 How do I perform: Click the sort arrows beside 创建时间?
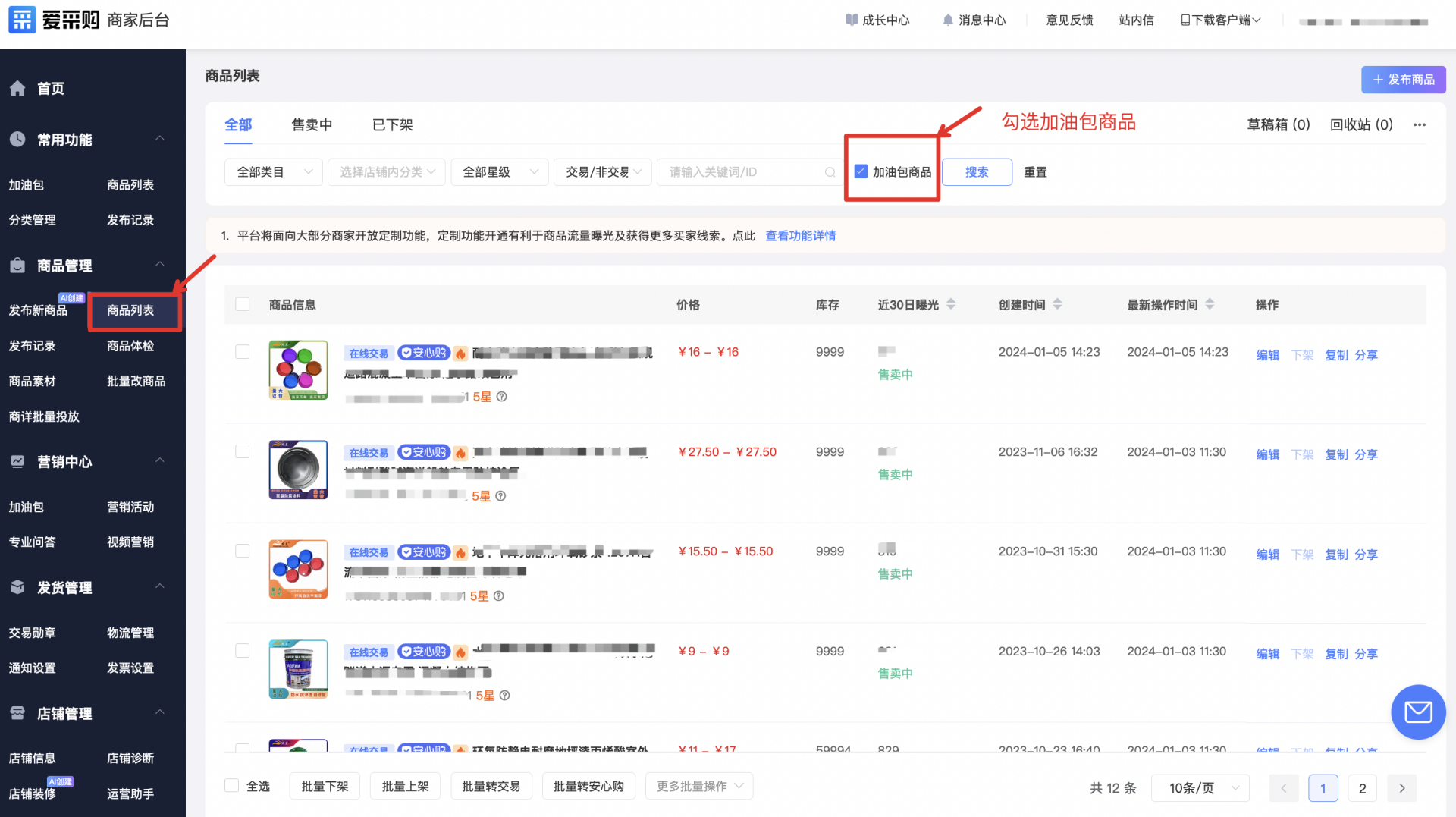point(1057,304)
